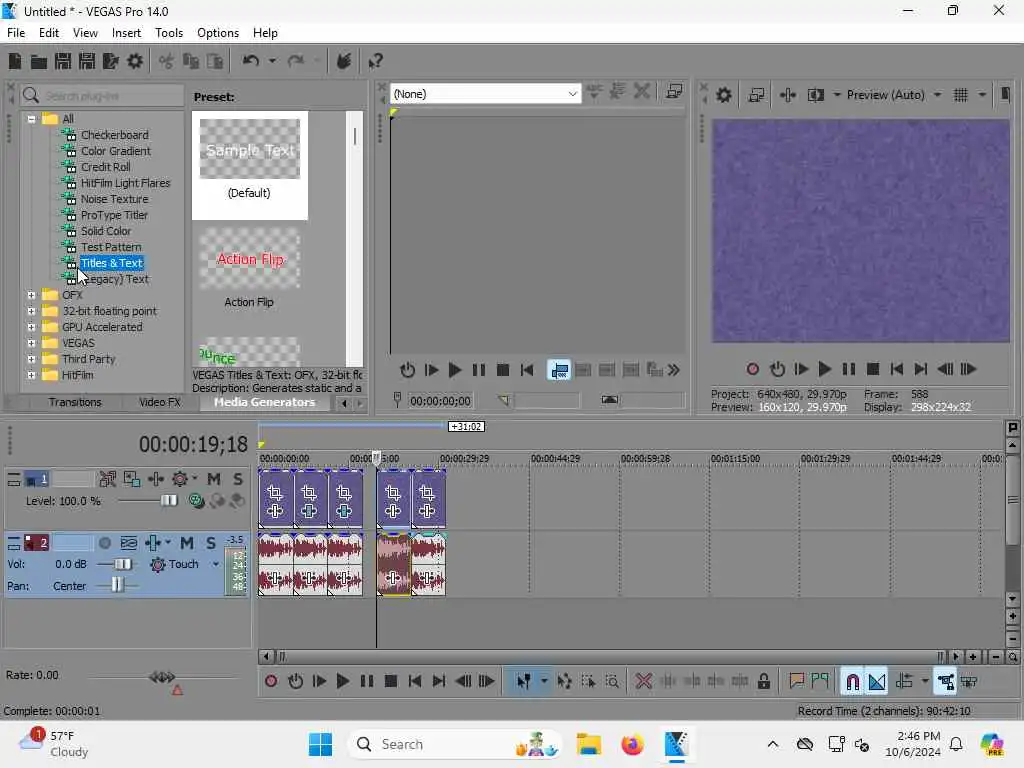Viewport: 1024px width, 768px height.
Task: Arm audio track 2 for record
Action: pyautogui.click(x=104, y=543)
